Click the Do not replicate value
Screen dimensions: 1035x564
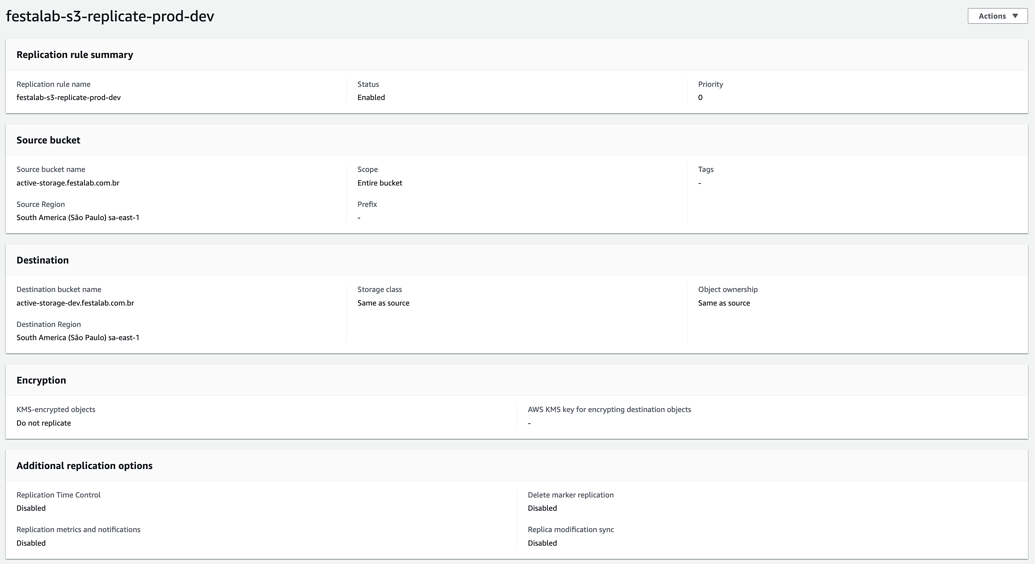[x=44, y=423]
